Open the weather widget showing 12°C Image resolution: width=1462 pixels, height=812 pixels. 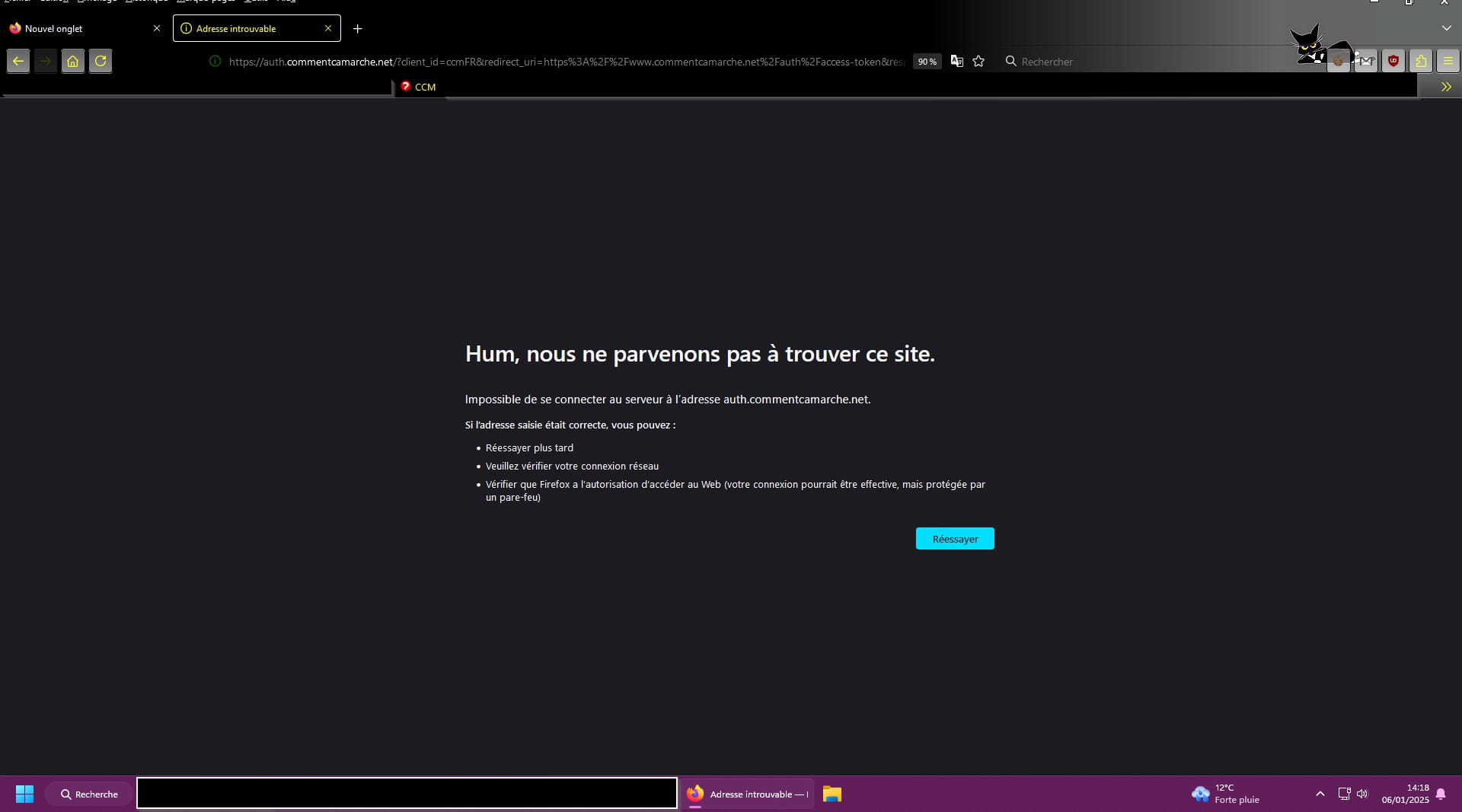click(x=1226, y=794)
